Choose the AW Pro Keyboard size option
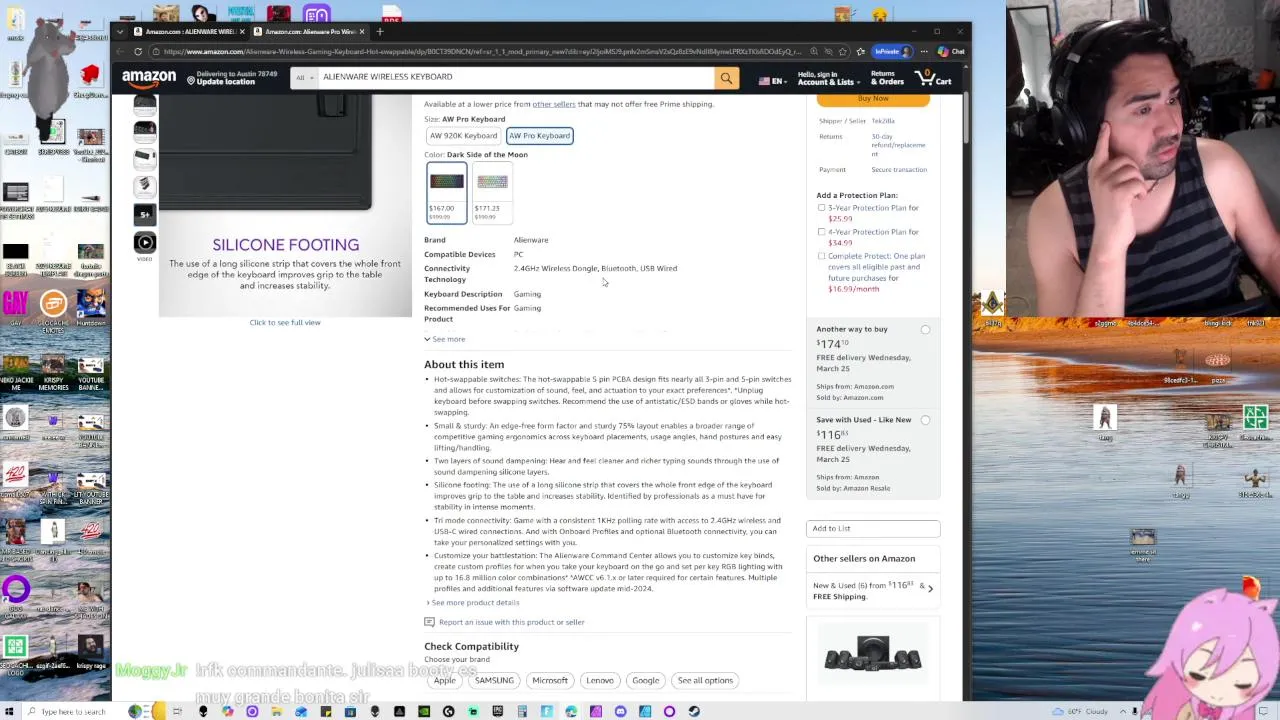1280x720 pixels. [539, 136]
